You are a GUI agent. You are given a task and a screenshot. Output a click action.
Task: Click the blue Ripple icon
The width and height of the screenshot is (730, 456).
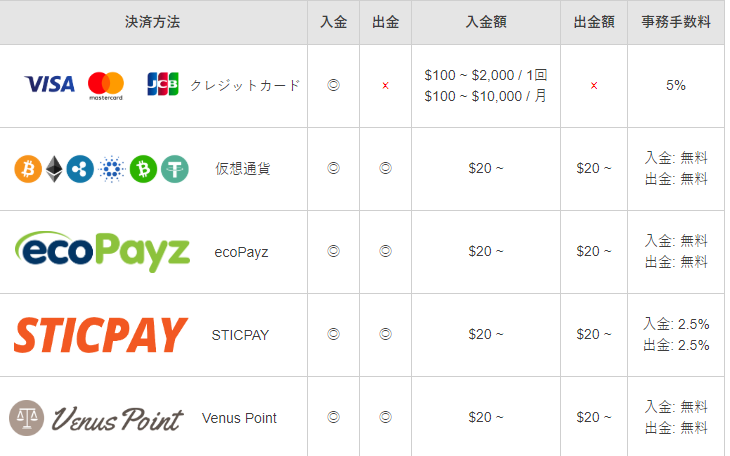tap(80, 169)
